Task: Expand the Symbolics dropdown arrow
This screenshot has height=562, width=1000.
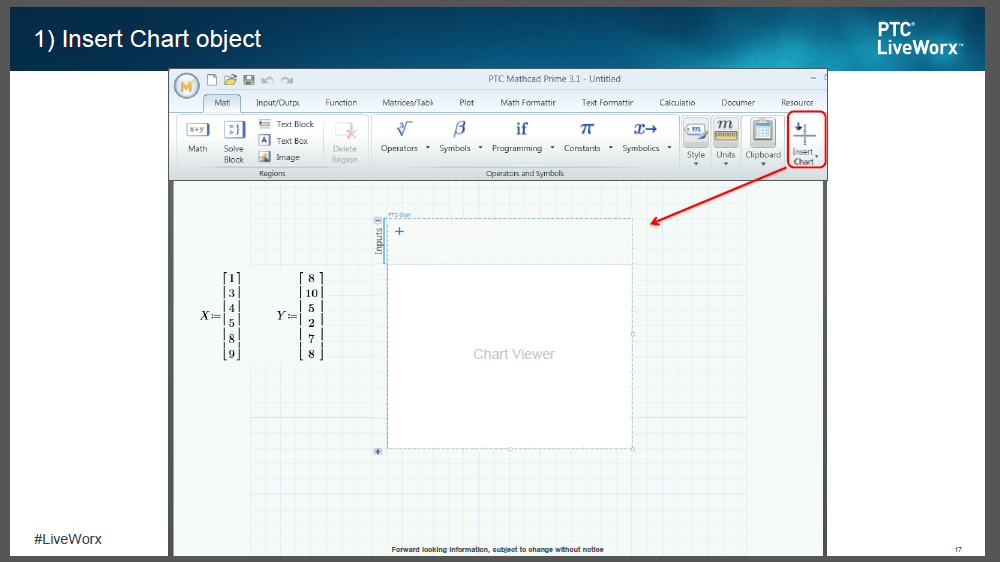Action: point(669,148)
